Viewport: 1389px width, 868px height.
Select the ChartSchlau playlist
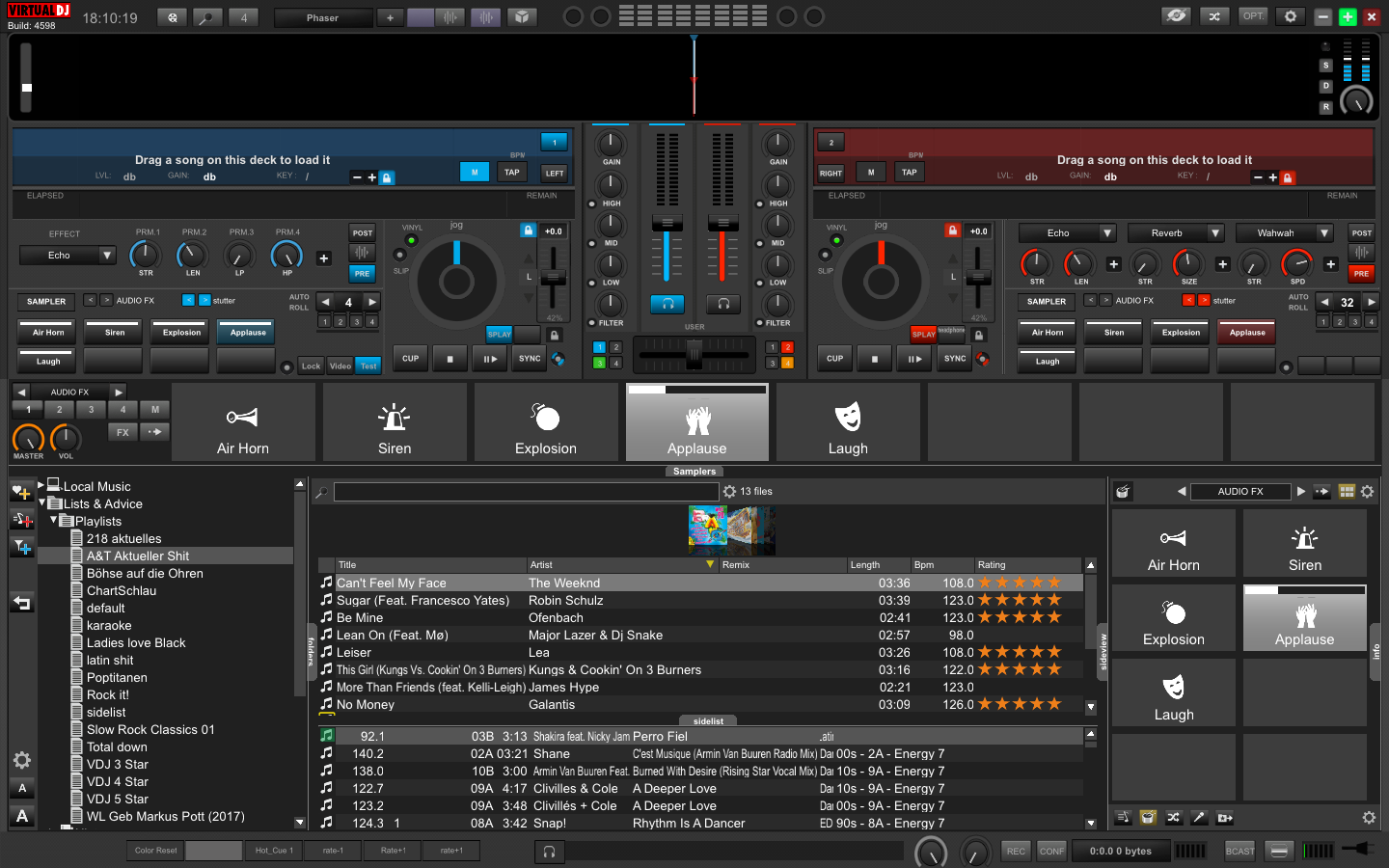[122, 590]
